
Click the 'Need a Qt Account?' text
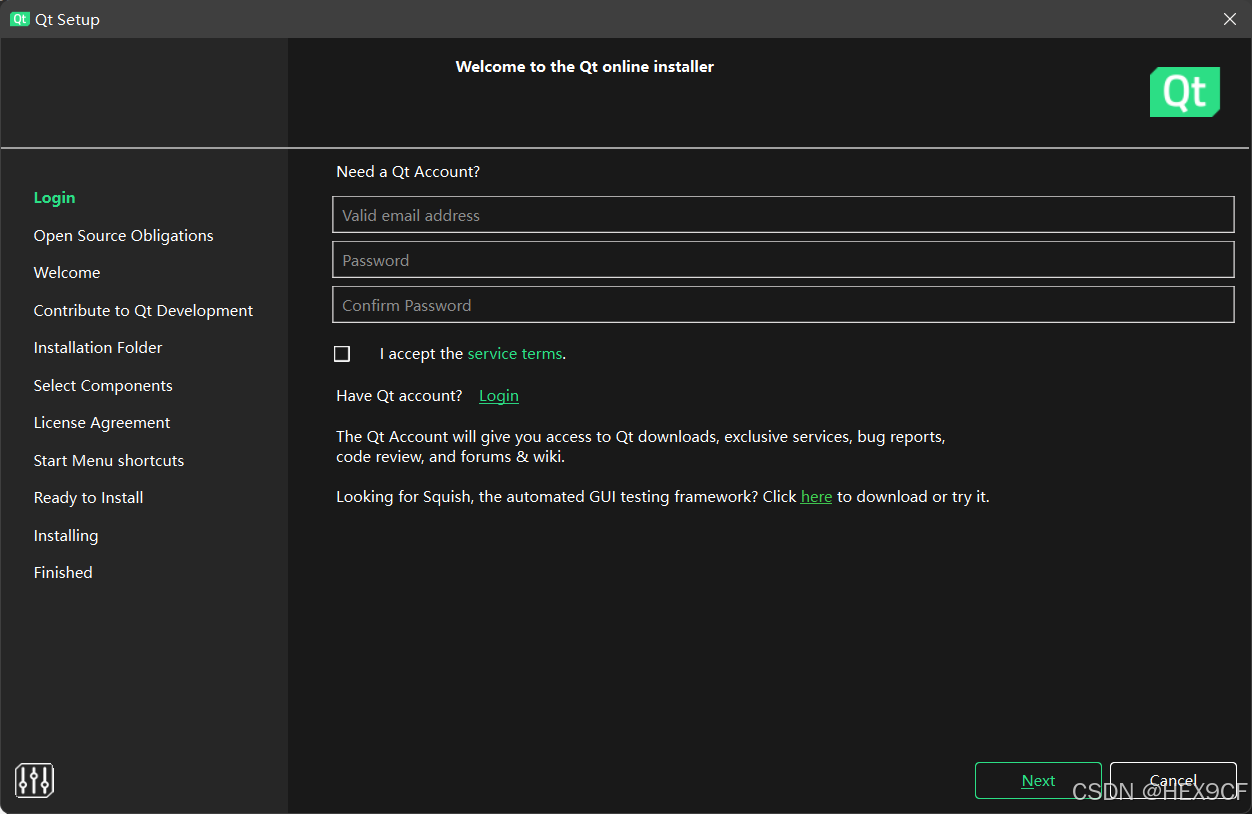(x=408, y=172)
